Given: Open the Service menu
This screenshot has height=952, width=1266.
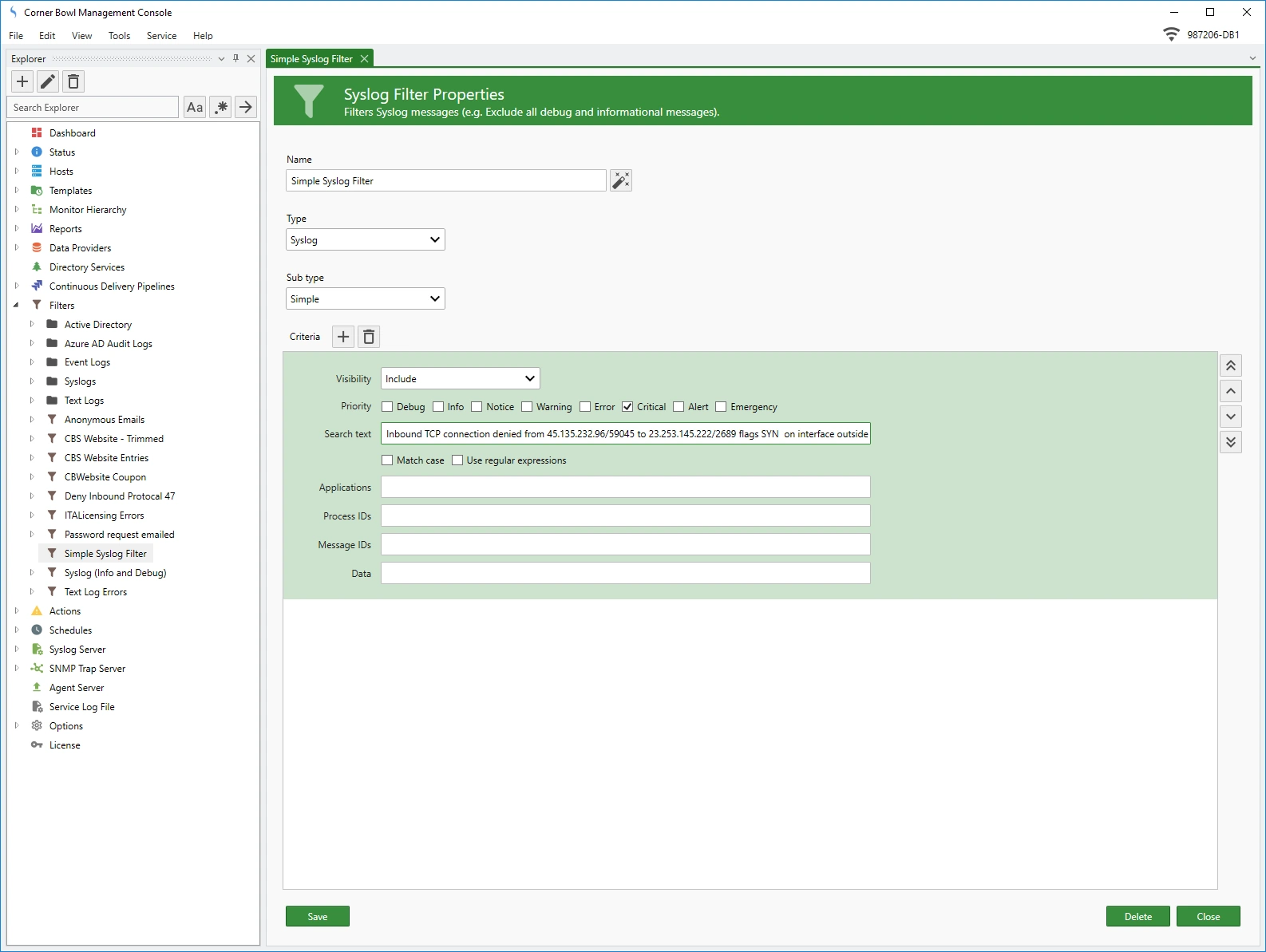Looking at the screenshot, I should [161, 36].
